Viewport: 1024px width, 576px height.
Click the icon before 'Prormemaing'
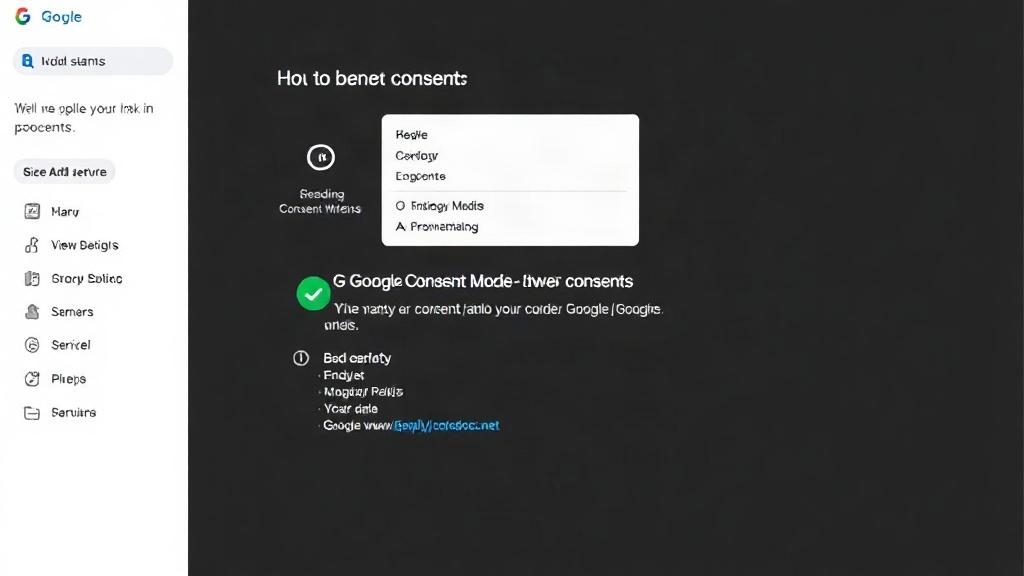pos(400,227)
